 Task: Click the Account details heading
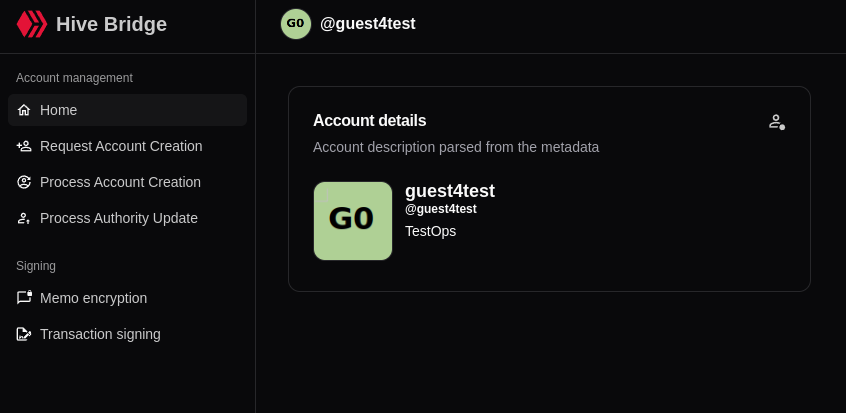370,120
